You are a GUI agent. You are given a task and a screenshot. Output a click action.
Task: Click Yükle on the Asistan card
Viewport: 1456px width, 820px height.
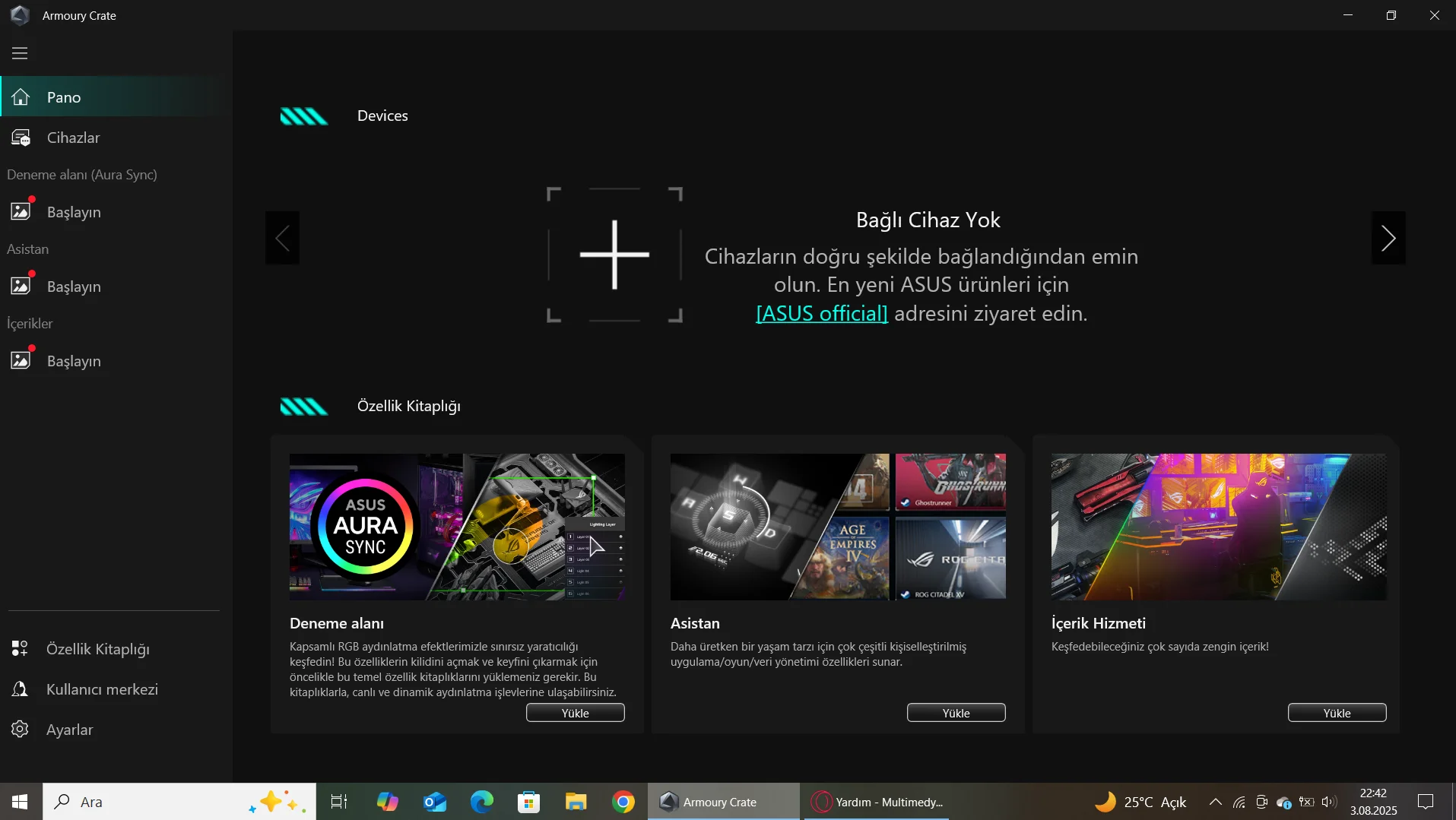point(956,713)
